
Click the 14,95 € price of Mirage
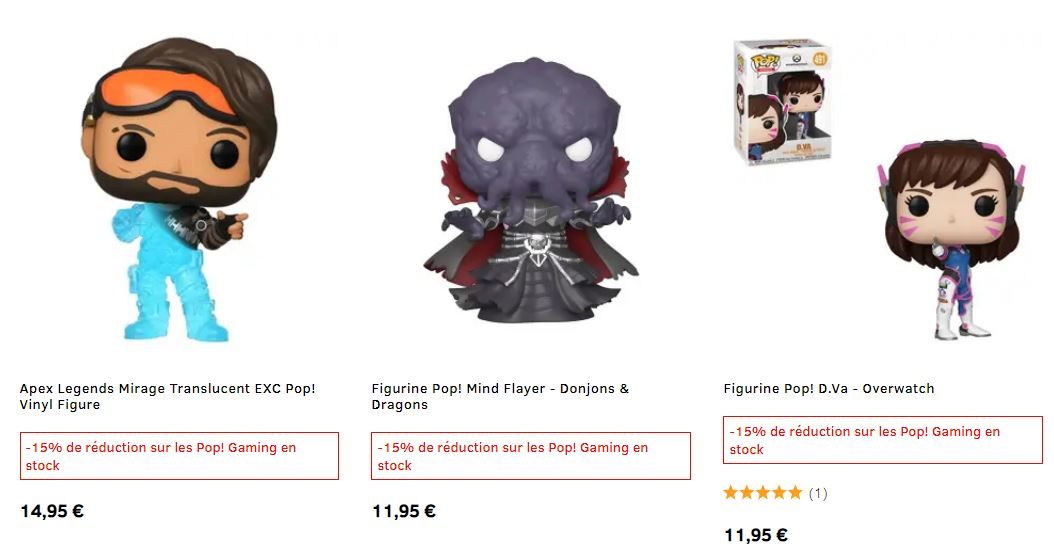(x=52, y=511)
